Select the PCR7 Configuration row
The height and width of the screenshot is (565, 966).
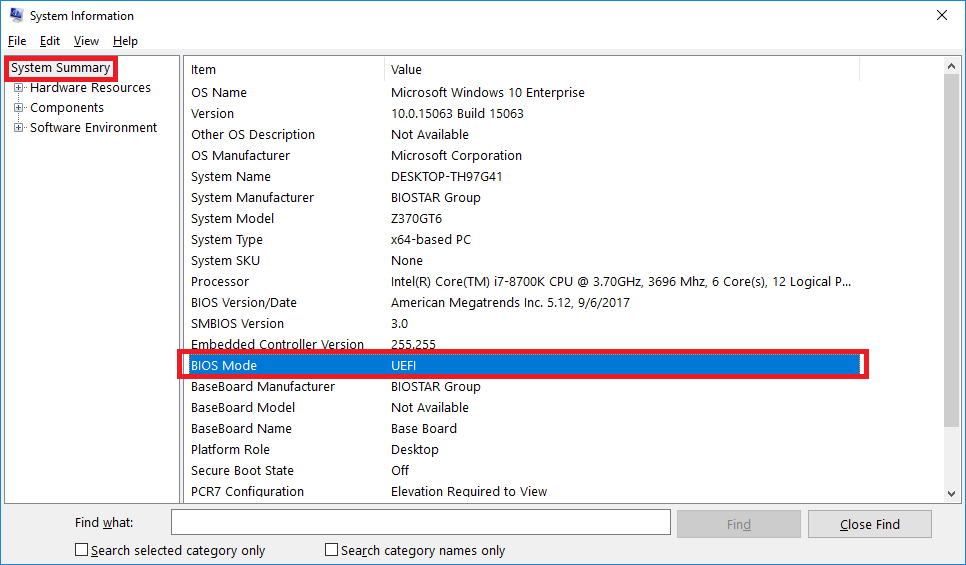(524, 491)
